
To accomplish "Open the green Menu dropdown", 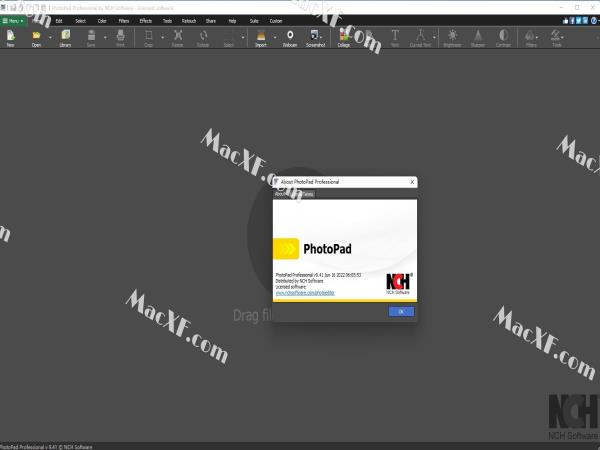I will 13,21.
